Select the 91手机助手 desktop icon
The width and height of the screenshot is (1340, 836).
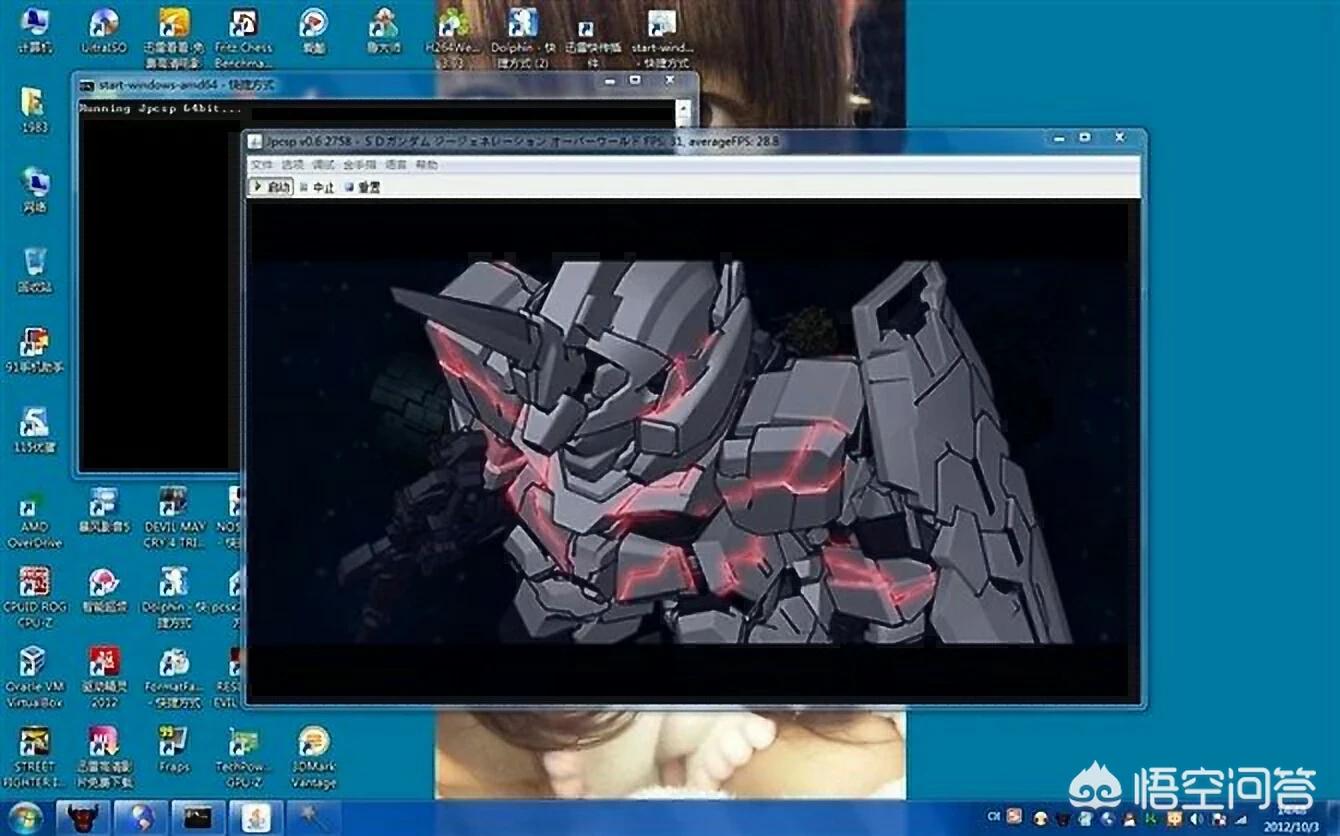pos(34,351)
